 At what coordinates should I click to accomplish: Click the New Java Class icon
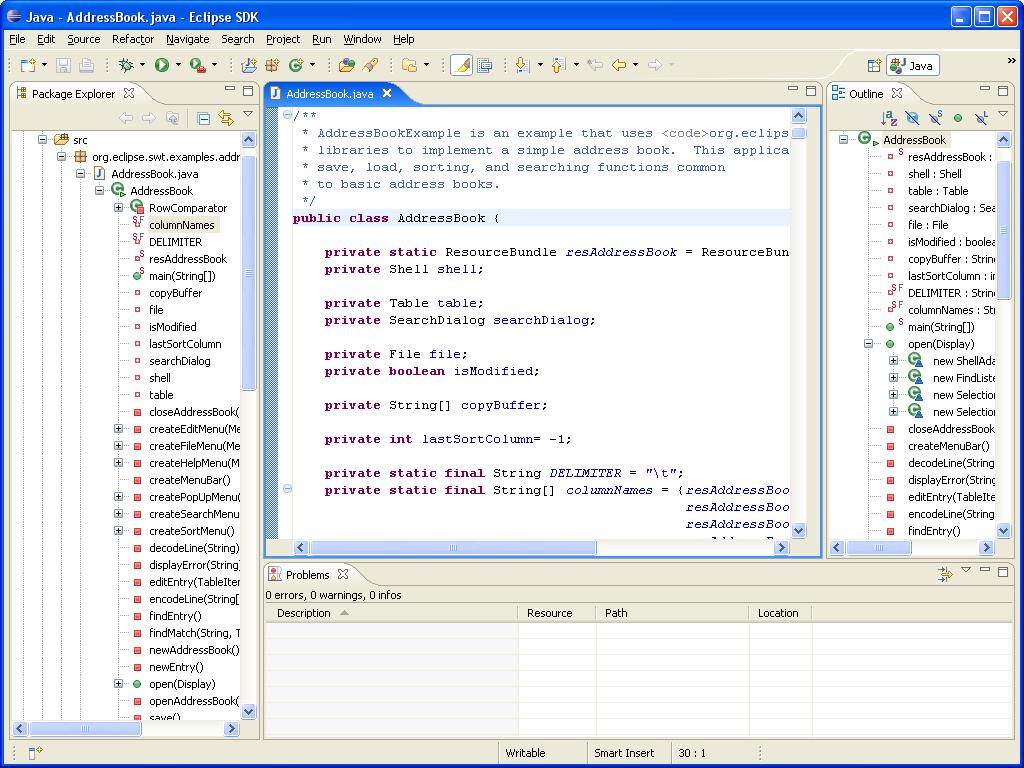(296, 65)
